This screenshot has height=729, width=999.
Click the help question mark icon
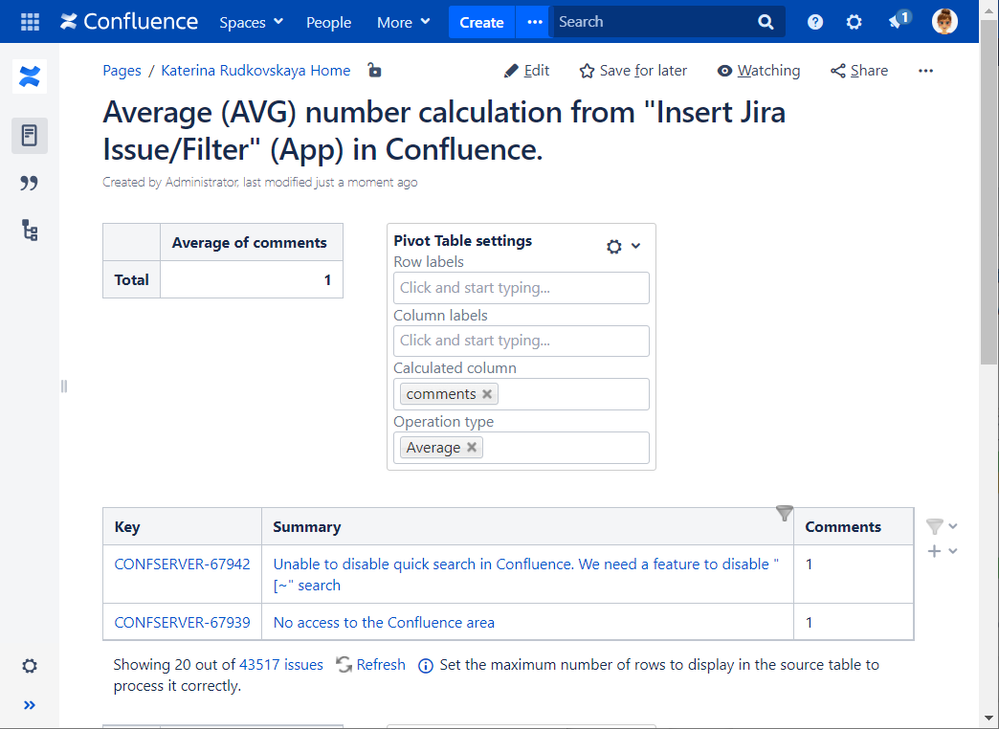coord(815,22)
